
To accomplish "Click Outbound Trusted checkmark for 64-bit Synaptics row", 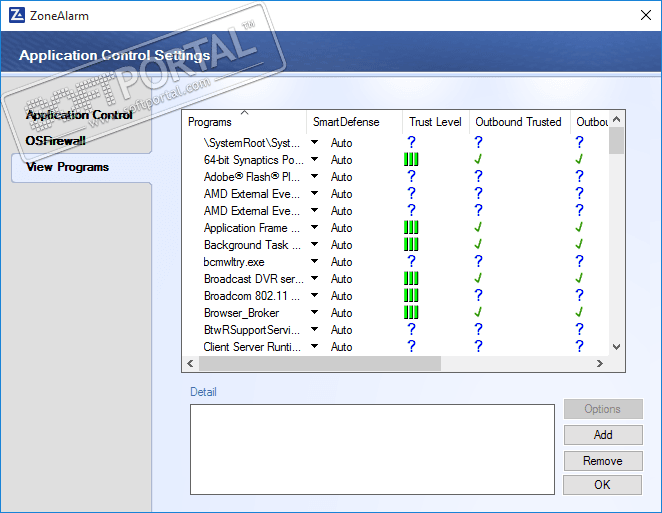I will (x=478, y=160).
